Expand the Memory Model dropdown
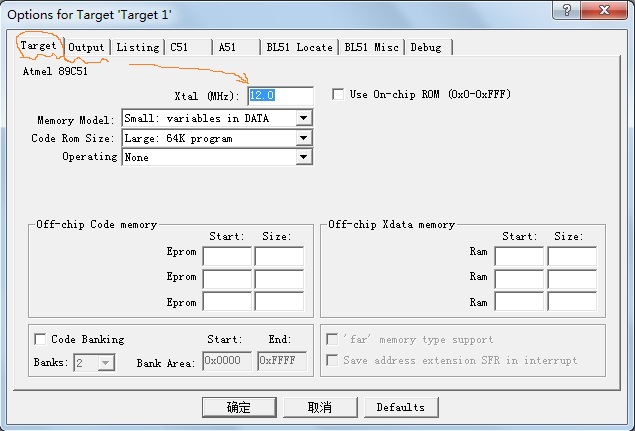This screenshot has width=635, height=431. 304,118
